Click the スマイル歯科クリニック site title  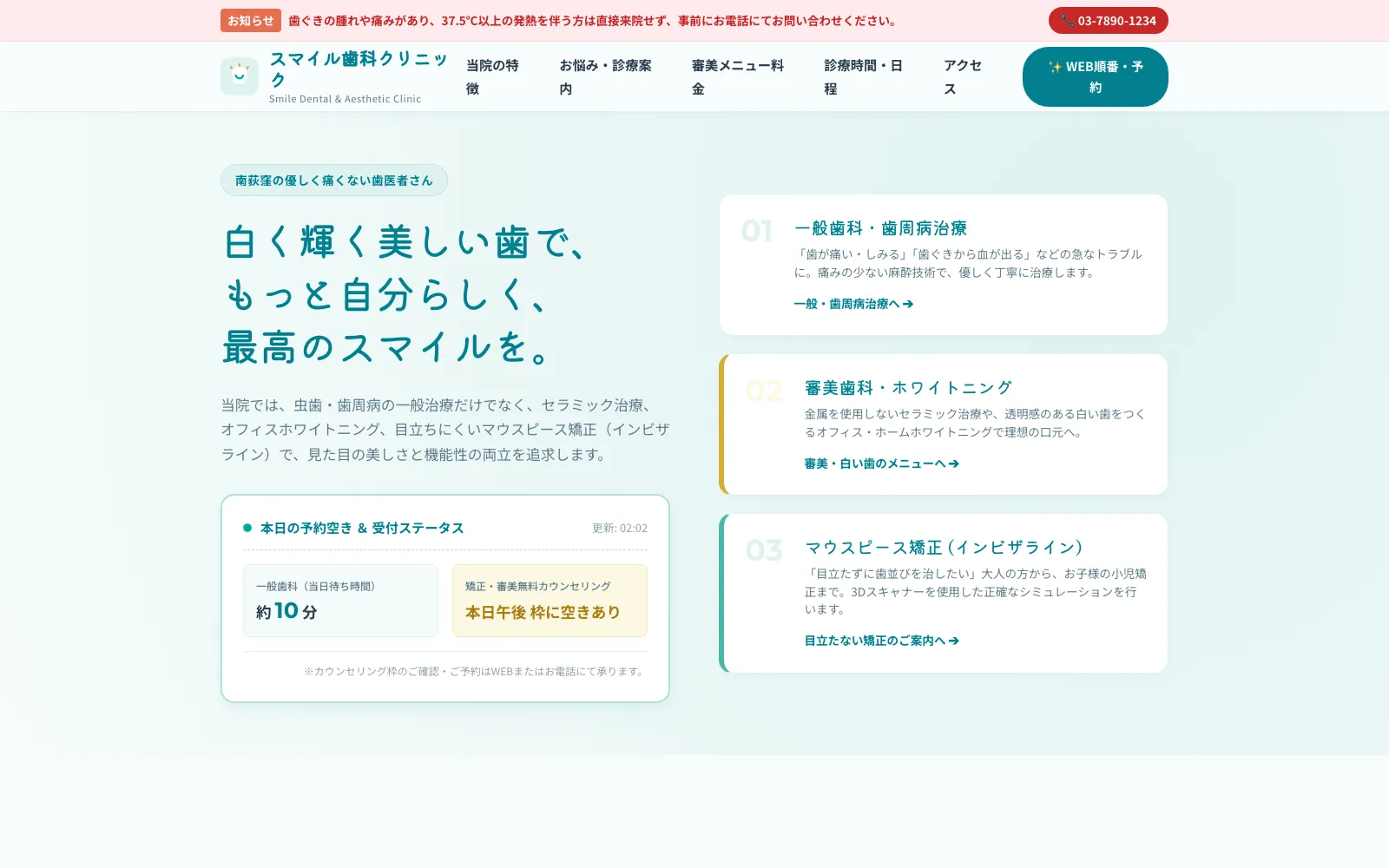[358, 69]
